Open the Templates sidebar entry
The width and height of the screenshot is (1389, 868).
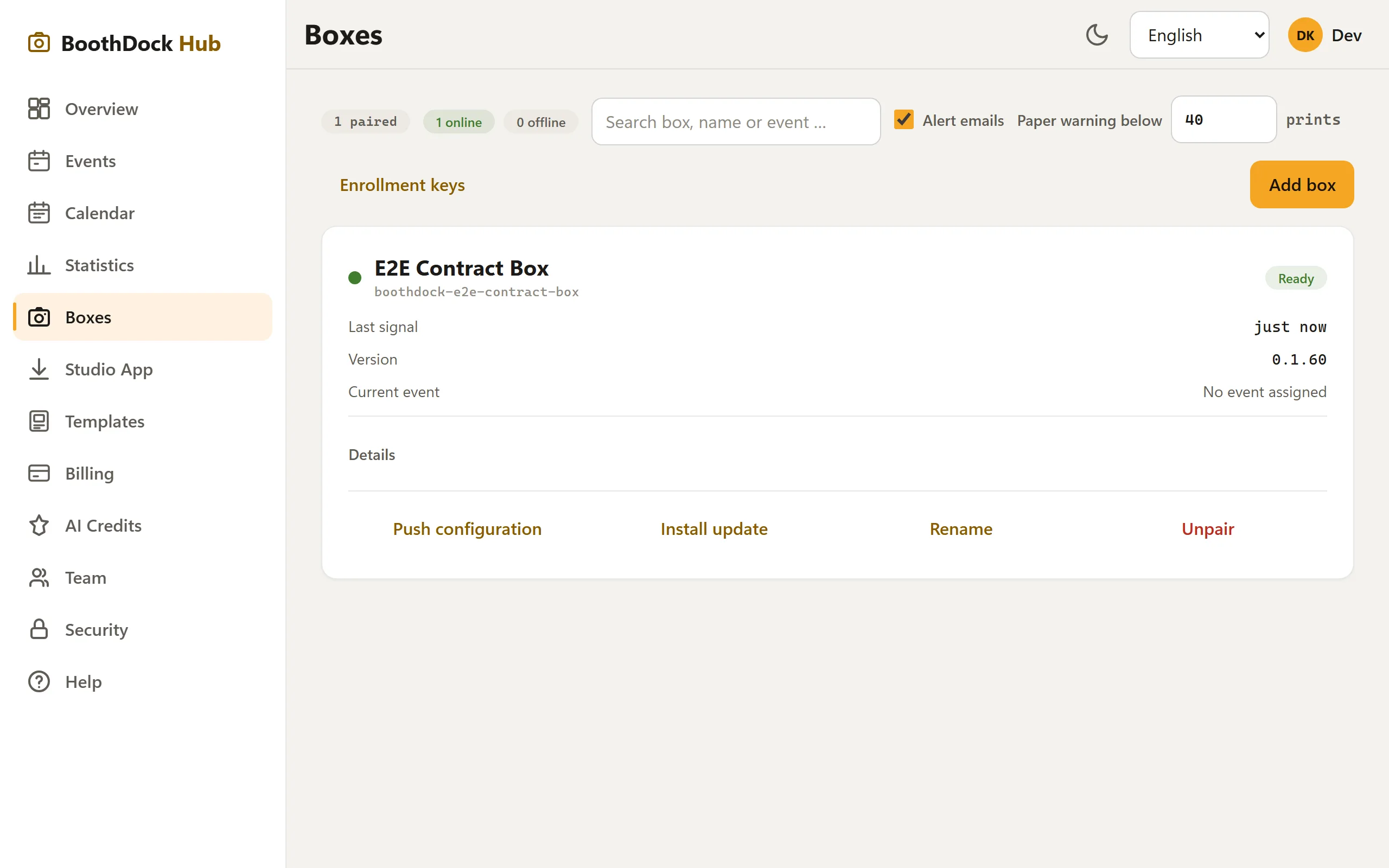[x=142, y=422]
